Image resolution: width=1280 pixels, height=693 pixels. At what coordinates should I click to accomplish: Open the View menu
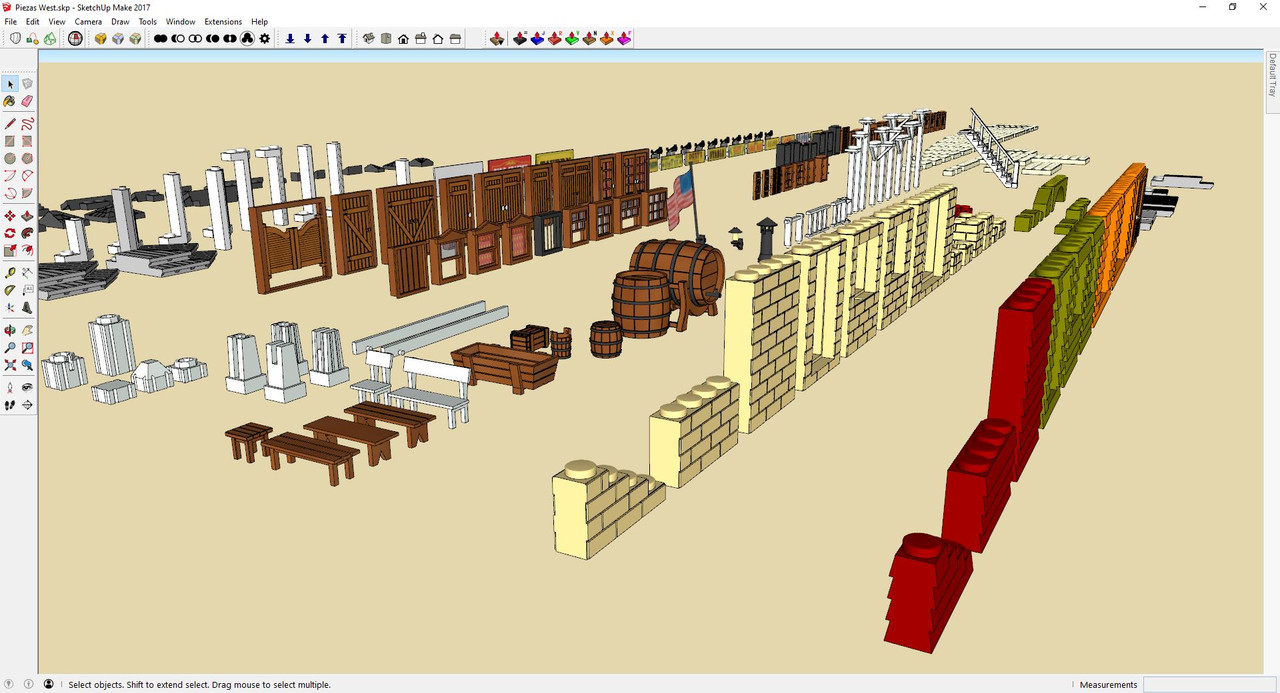click(x=57, y=21)
